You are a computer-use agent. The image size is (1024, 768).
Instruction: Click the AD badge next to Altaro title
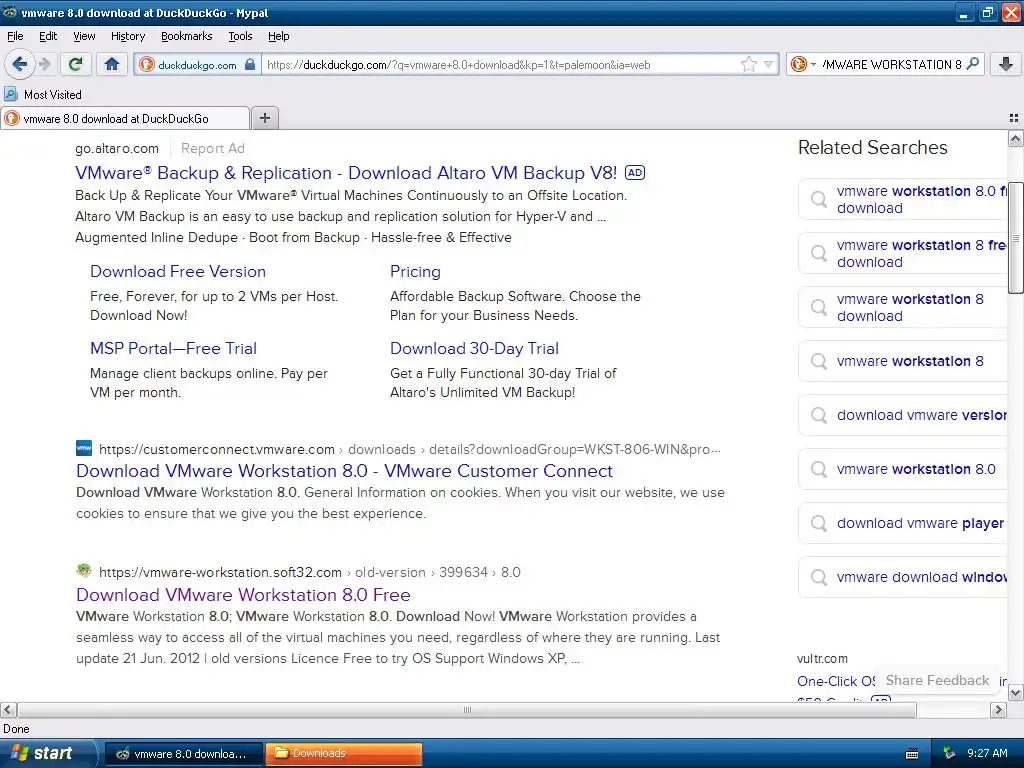point(635,172)
